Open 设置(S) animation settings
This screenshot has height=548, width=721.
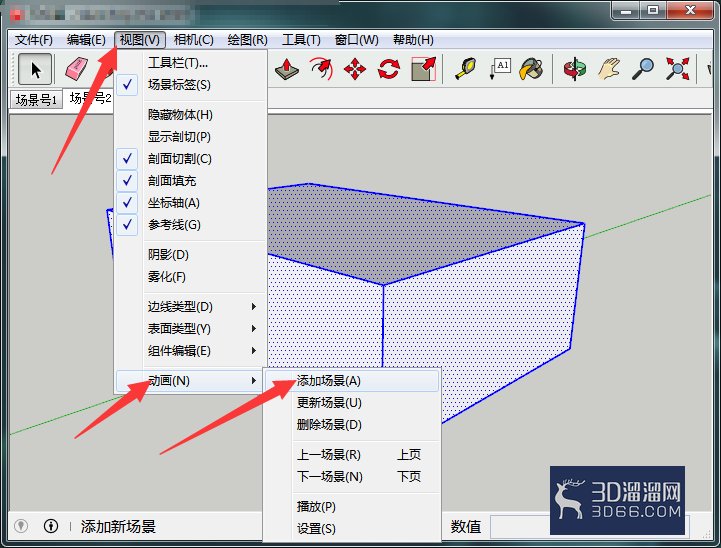point(352,529)
